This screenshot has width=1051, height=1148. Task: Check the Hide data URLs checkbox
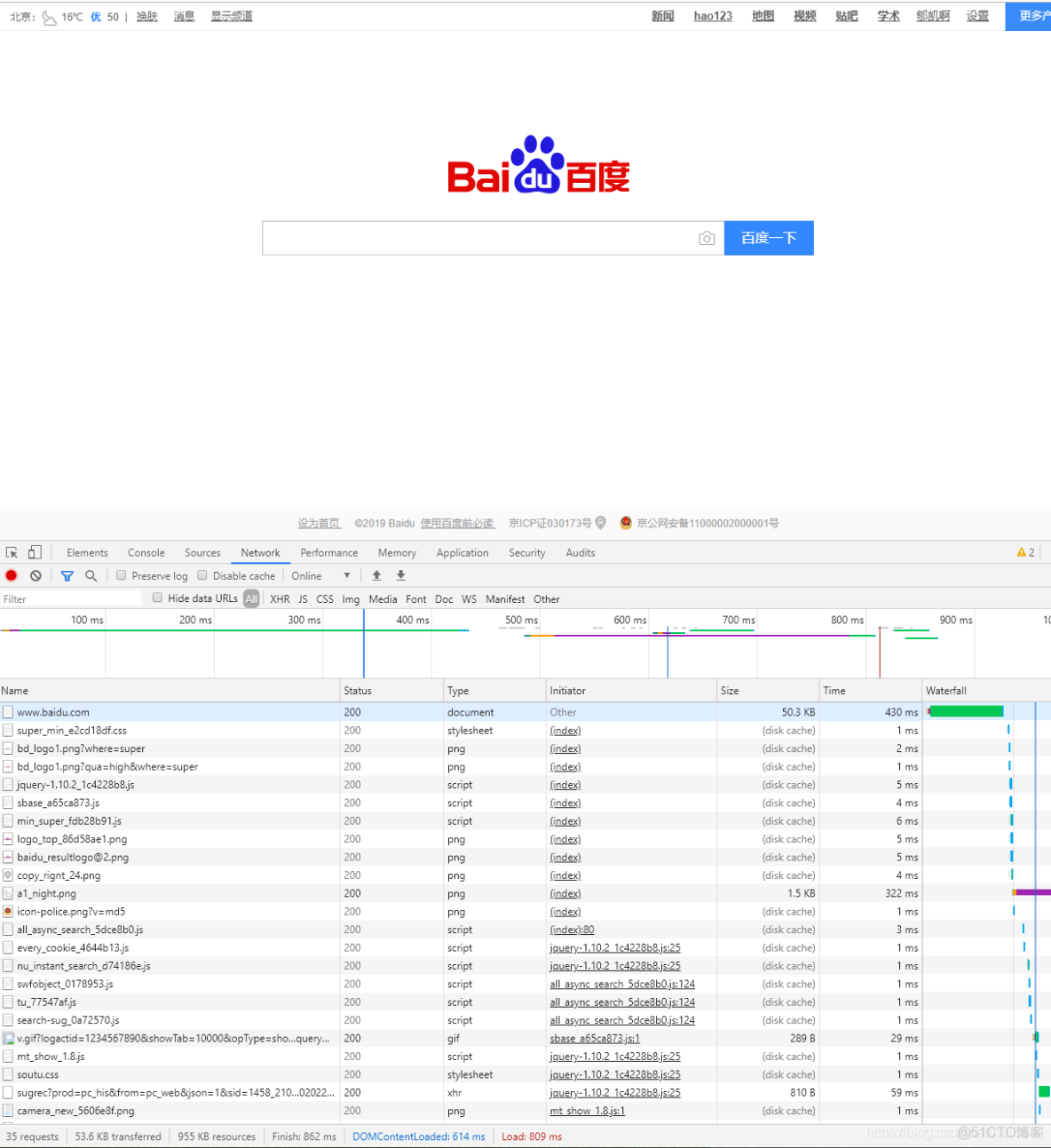(157, 598)
